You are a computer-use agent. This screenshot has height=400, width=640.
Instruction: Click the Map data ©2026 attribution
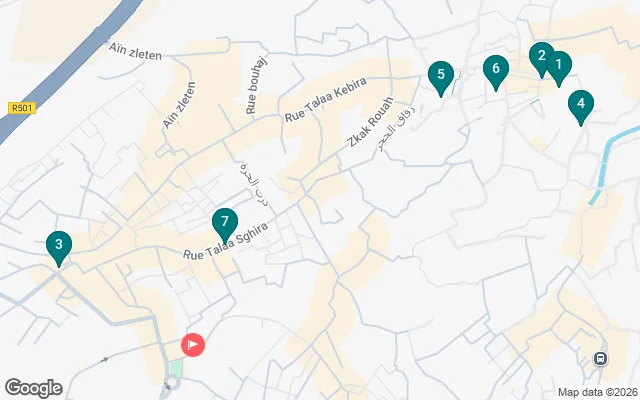point(598,392)
